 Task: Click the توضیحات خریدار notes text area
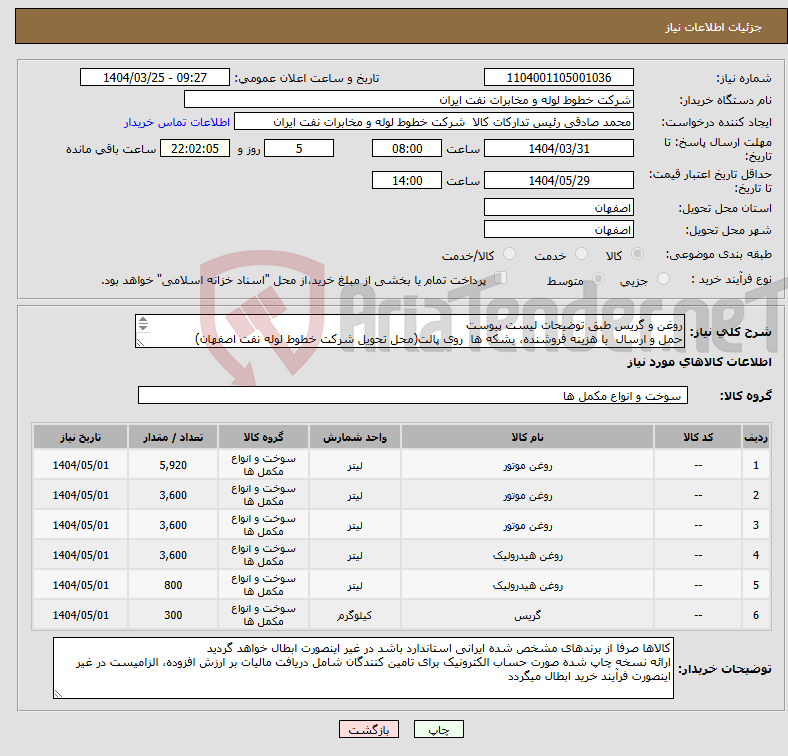pos(363,668)
